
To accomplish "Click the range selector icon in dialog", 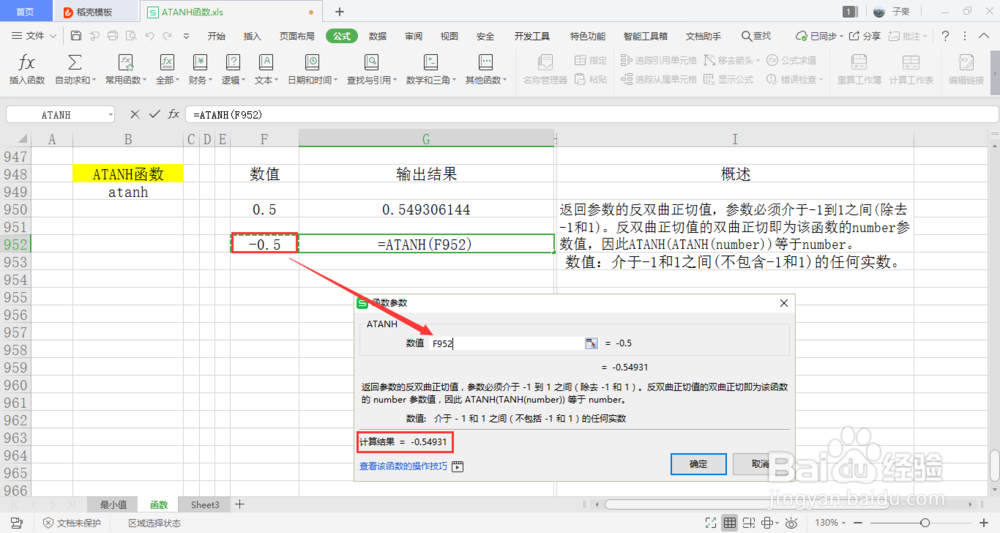I will coord(591,343).
